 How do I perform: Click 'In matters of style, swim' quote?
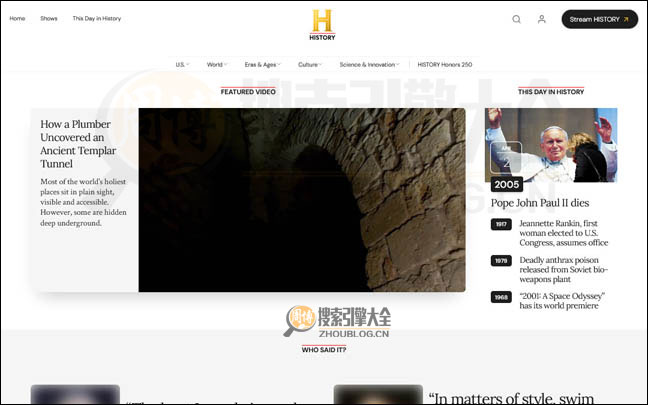coord(511,398)
